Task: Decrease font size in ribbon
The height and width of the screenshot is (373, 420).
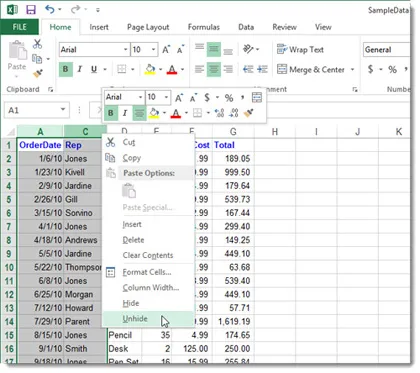Action: click(x=180, y=50)
